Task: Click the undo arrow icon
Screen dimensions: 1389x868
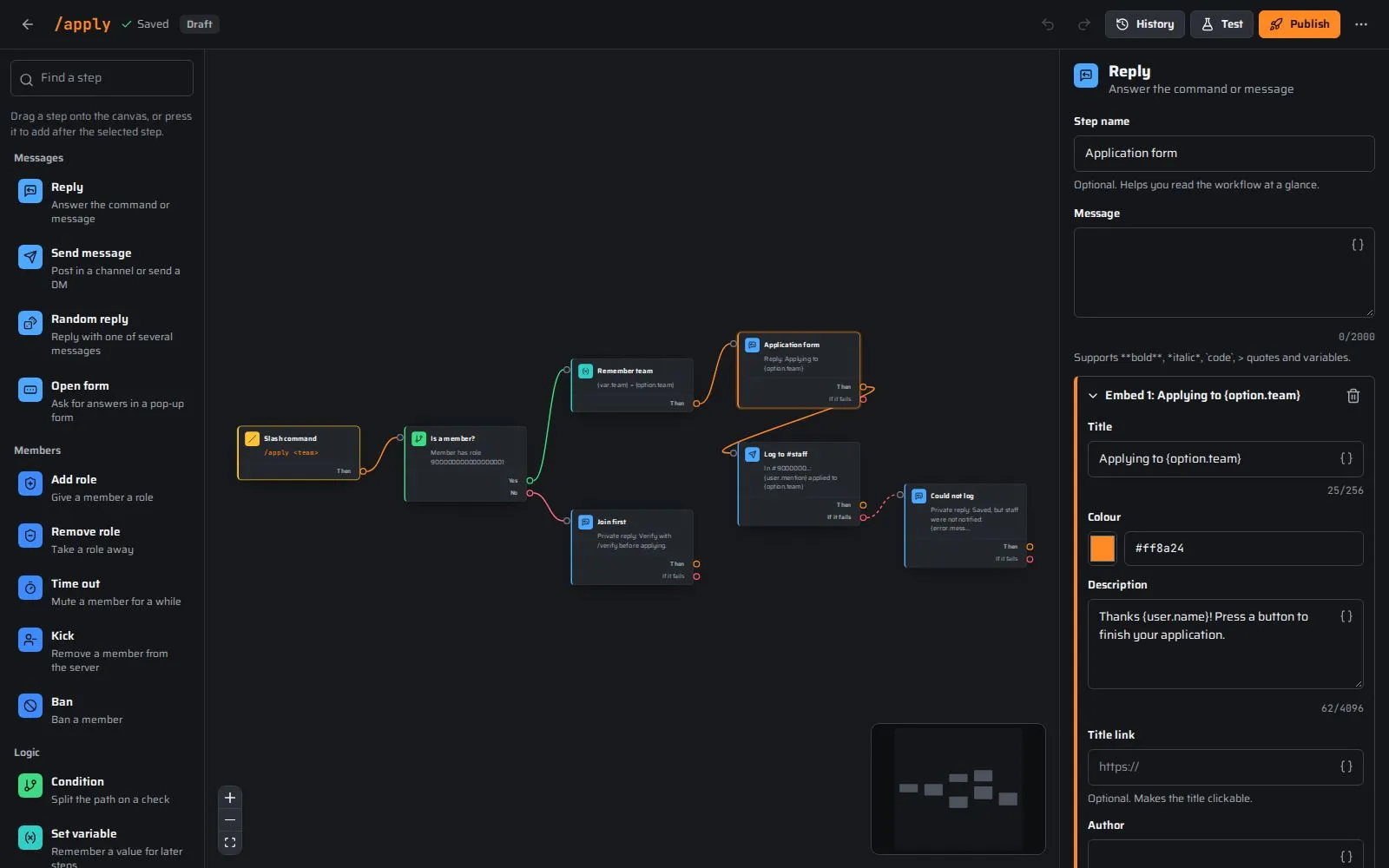Action: click(1048, 24)
